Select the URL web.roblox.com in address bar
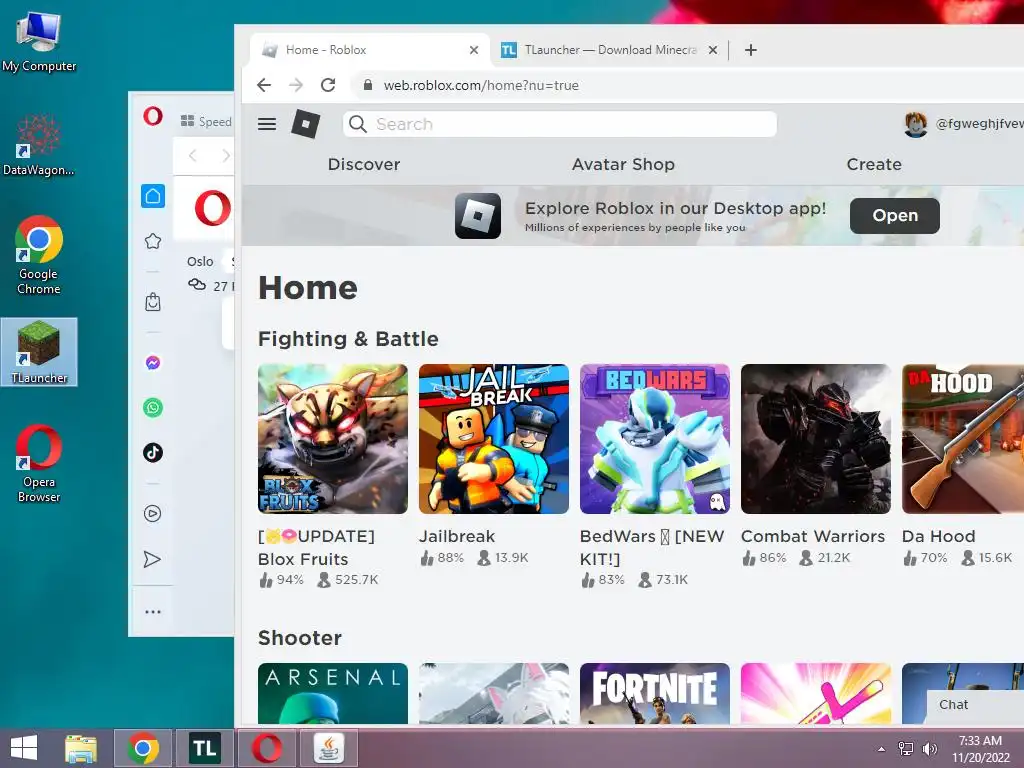Screen dimensions: 1024x768 [481, 86]
